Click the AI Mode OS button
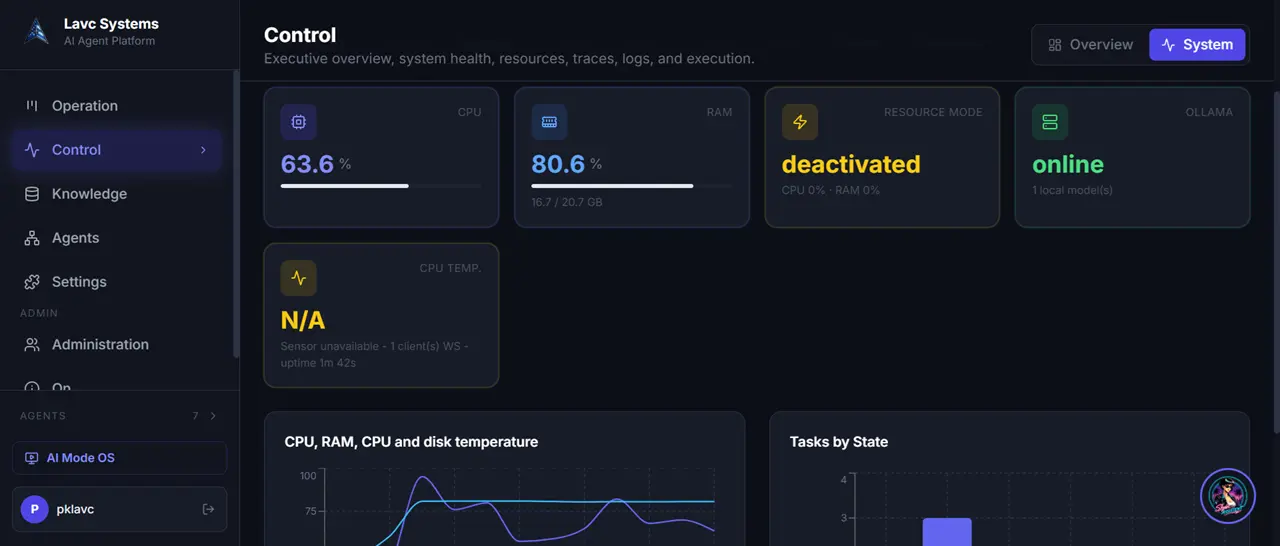 point(119,458)
